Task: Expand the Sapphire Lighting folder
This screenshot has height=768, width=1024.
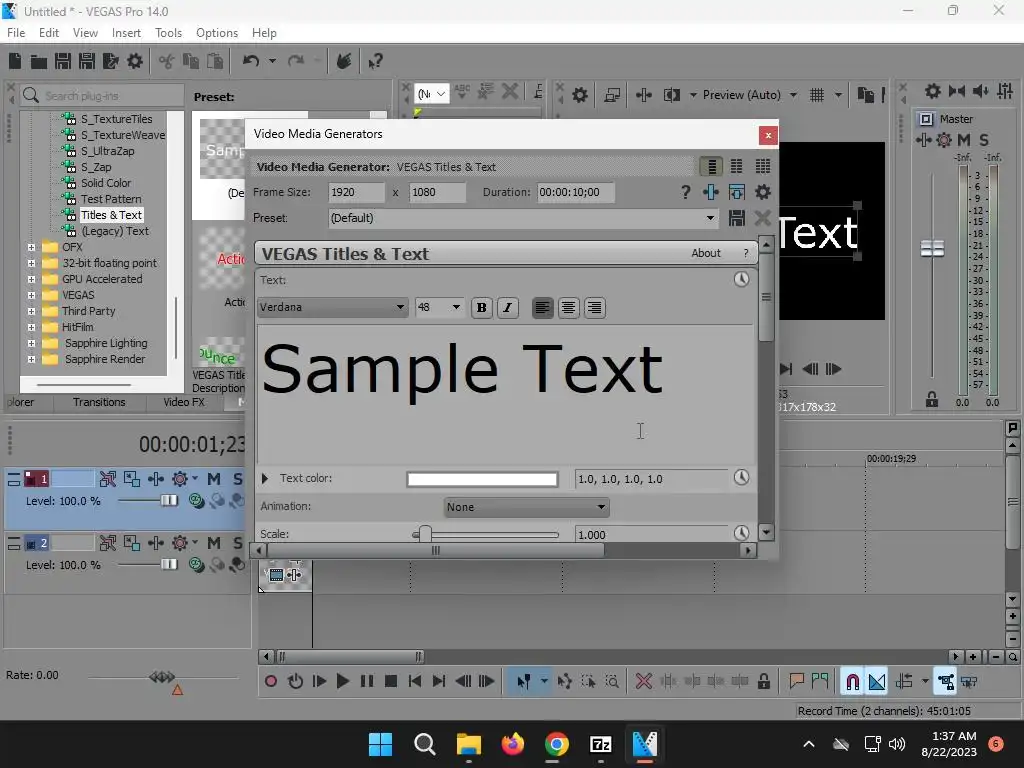Action: tap(31, 343)
